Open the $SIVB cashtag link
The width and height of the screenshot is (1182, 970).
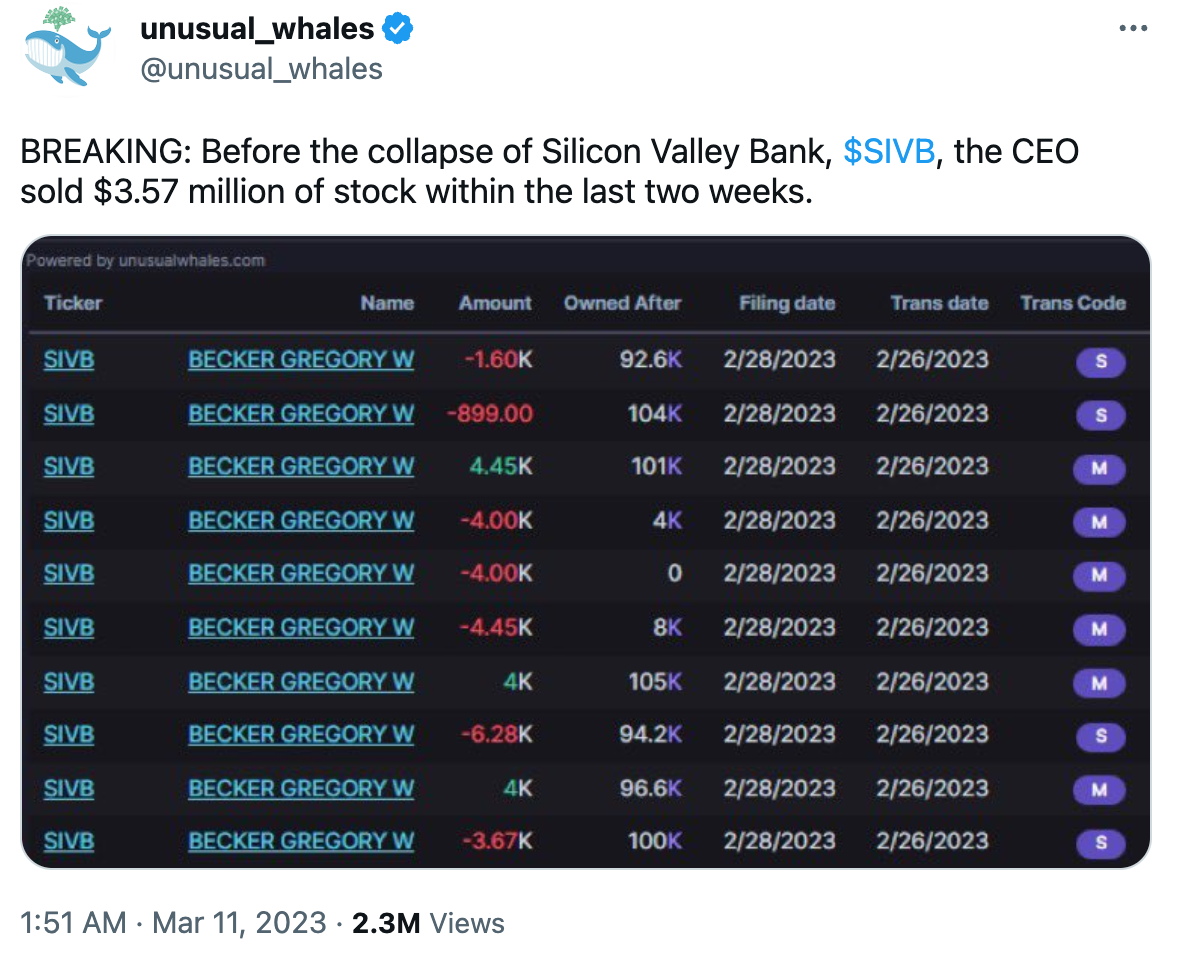click(x=889, y=151)
